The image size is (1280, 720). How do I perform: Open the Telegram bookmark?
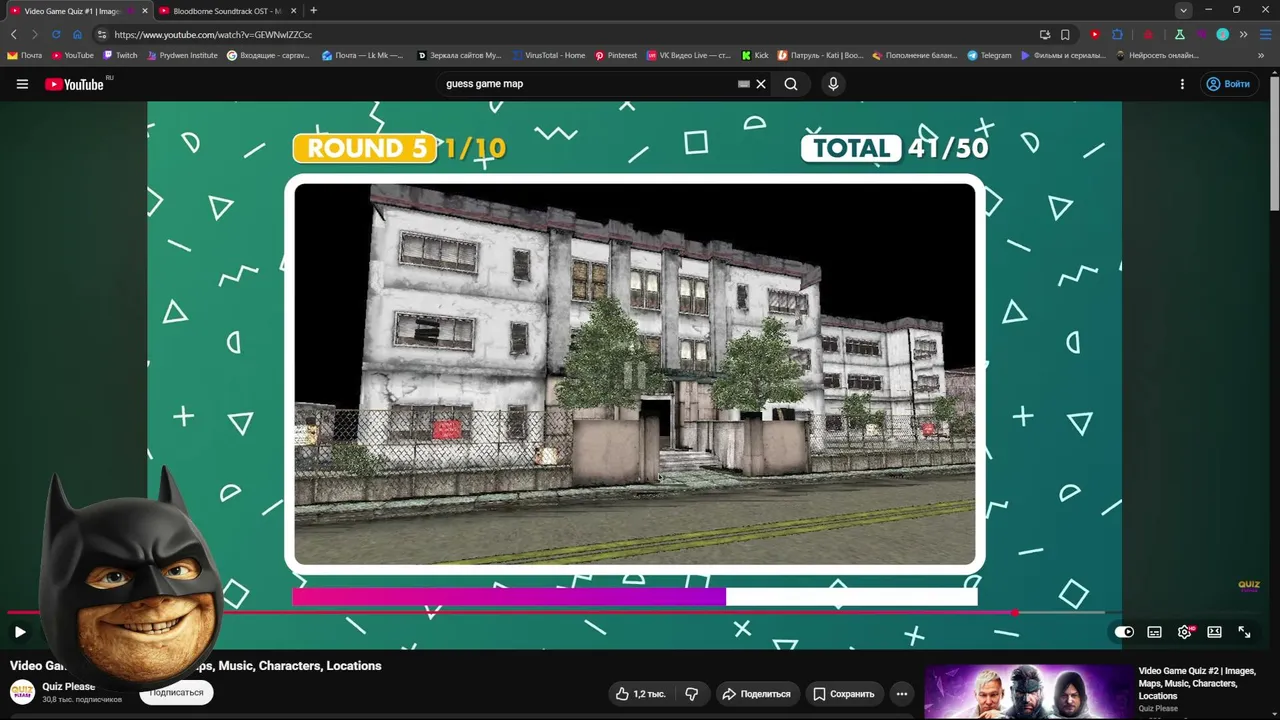point(989,56)
